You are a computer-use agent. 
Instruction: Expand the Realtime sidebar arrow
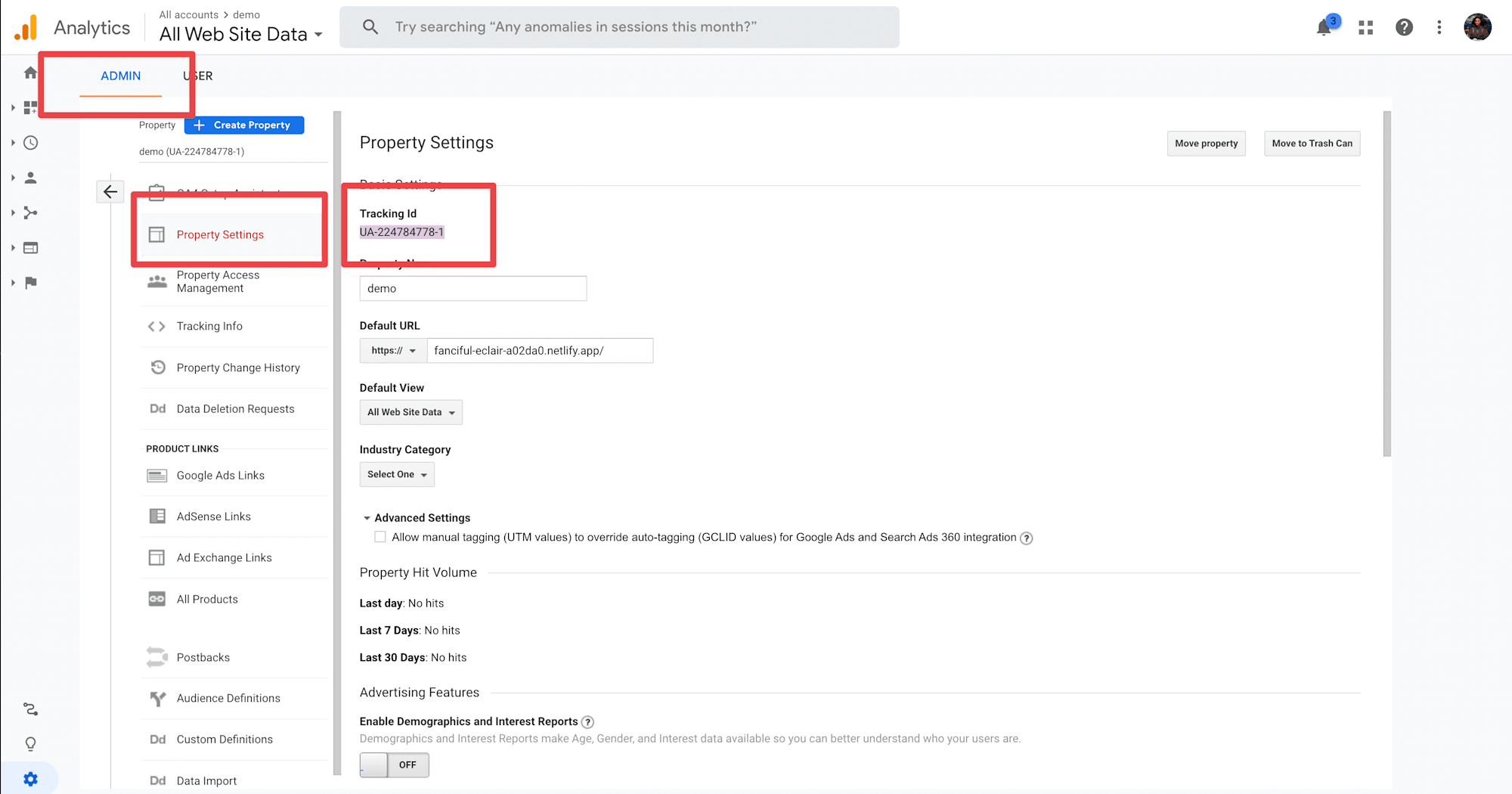tap(13, 143)
